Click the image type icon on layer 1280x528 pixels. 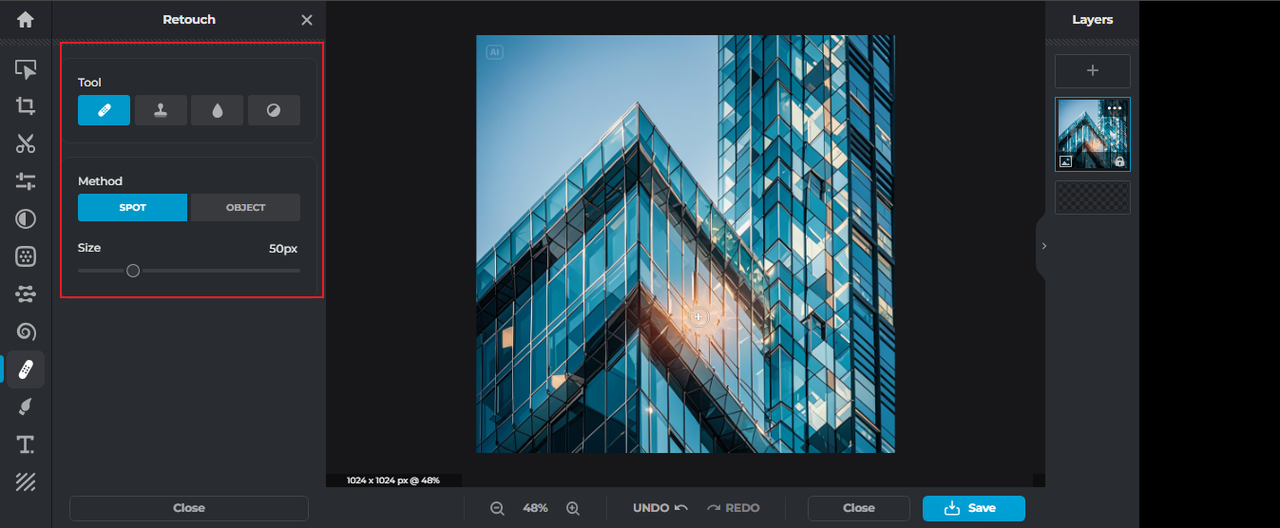1066,161
